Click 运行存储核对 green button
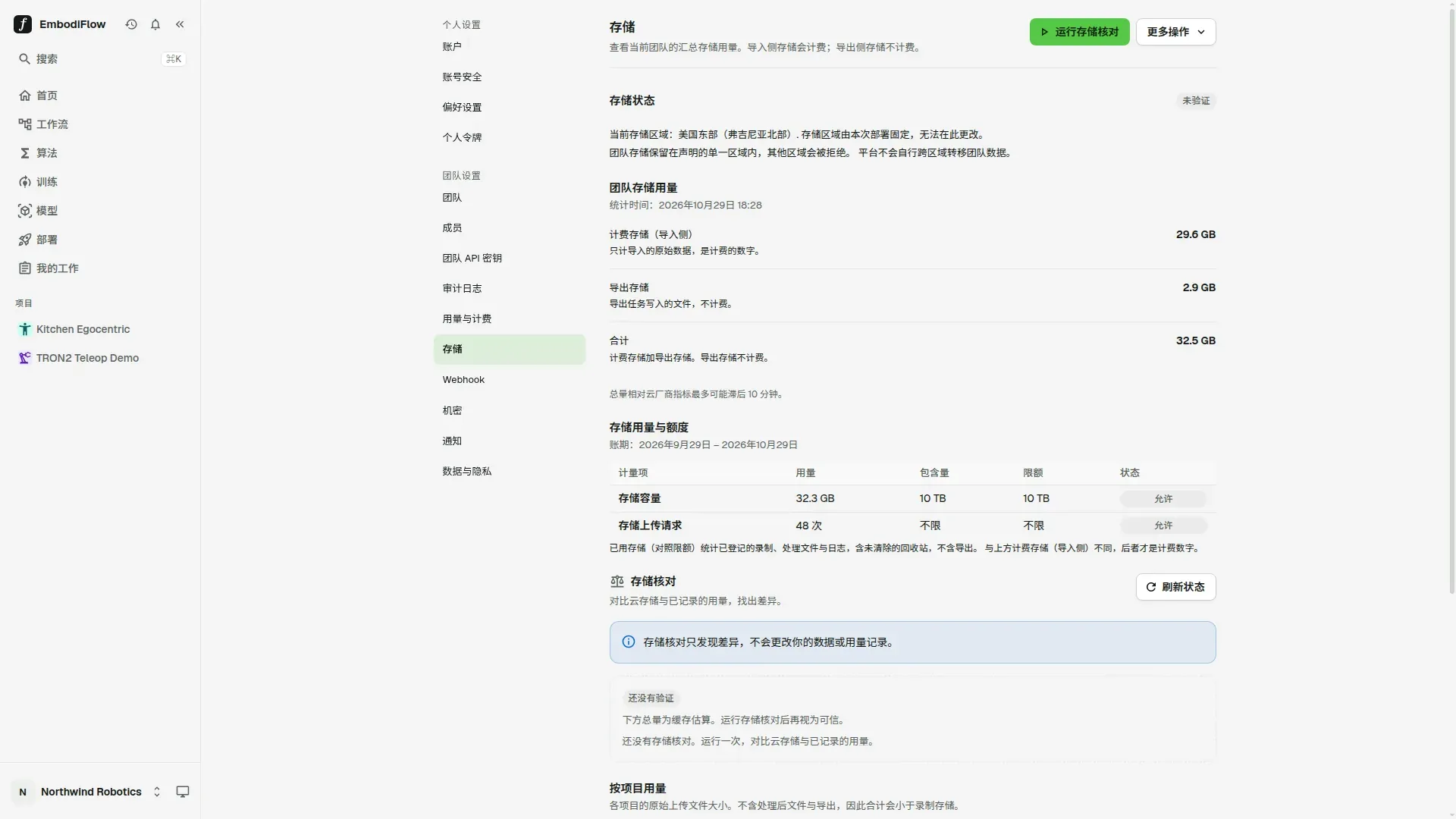This screenshot has height=819, width=1456. [1079, 32]
